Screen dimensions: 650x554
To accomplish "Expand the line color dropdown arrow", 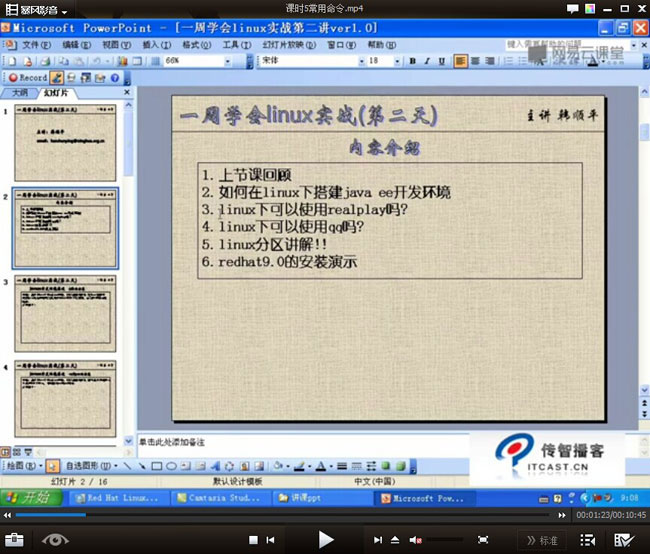I will pos(309,467).
